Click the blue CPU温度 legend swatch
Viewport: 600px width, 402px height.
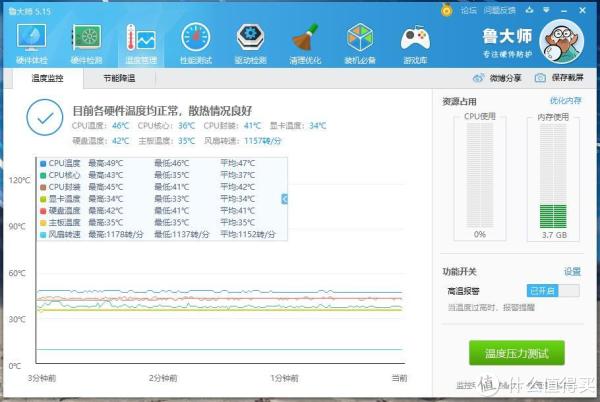43,164
